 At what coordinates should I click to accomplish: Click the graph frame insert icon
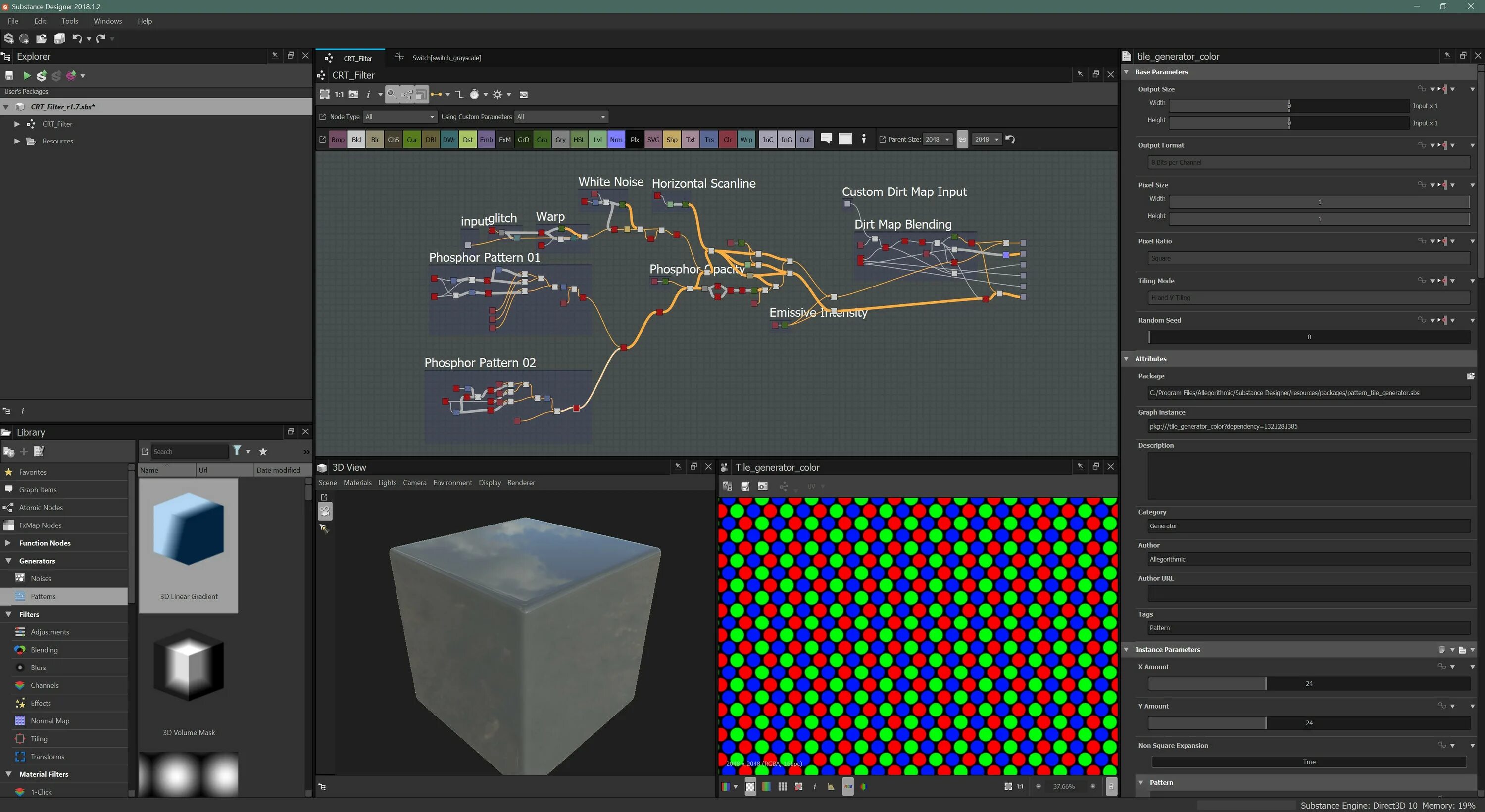click(x=845, y=139)
